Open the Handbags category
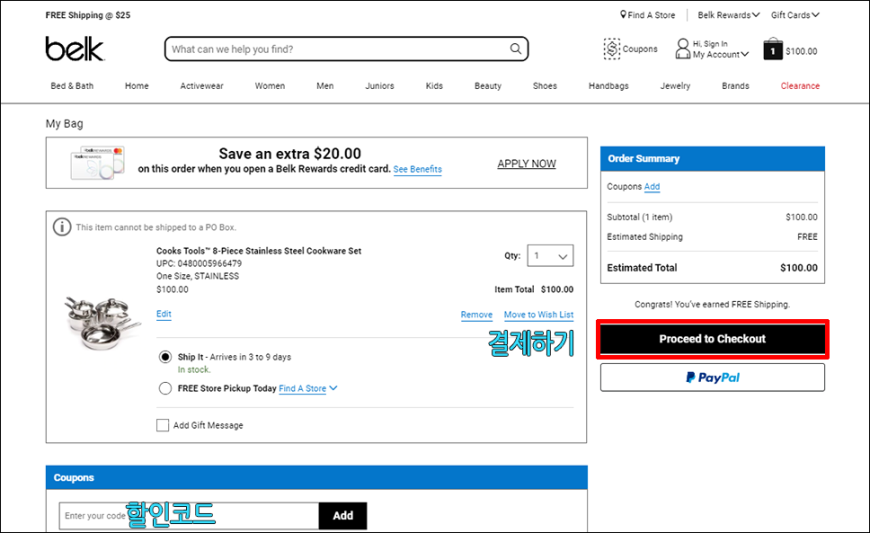The width and height of the screenshot is (870, 533). coord(609,86)
